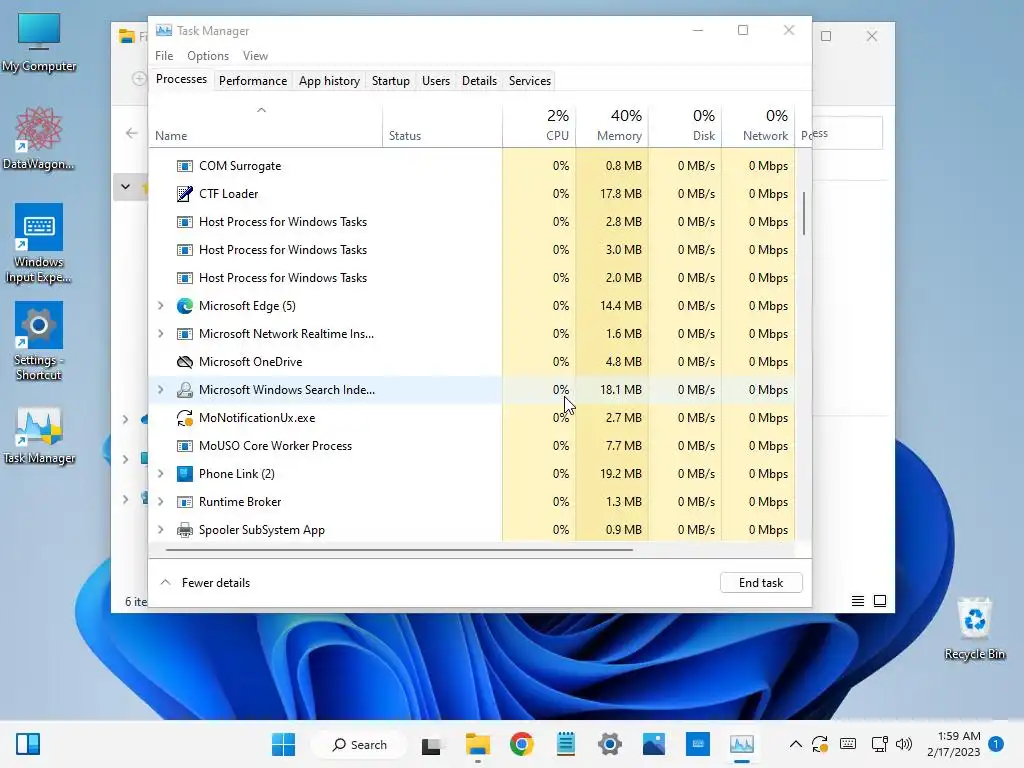Open Windows Input Experience desktop shortcut
The width and height of the screenshot is (1024, 768).
39,244
